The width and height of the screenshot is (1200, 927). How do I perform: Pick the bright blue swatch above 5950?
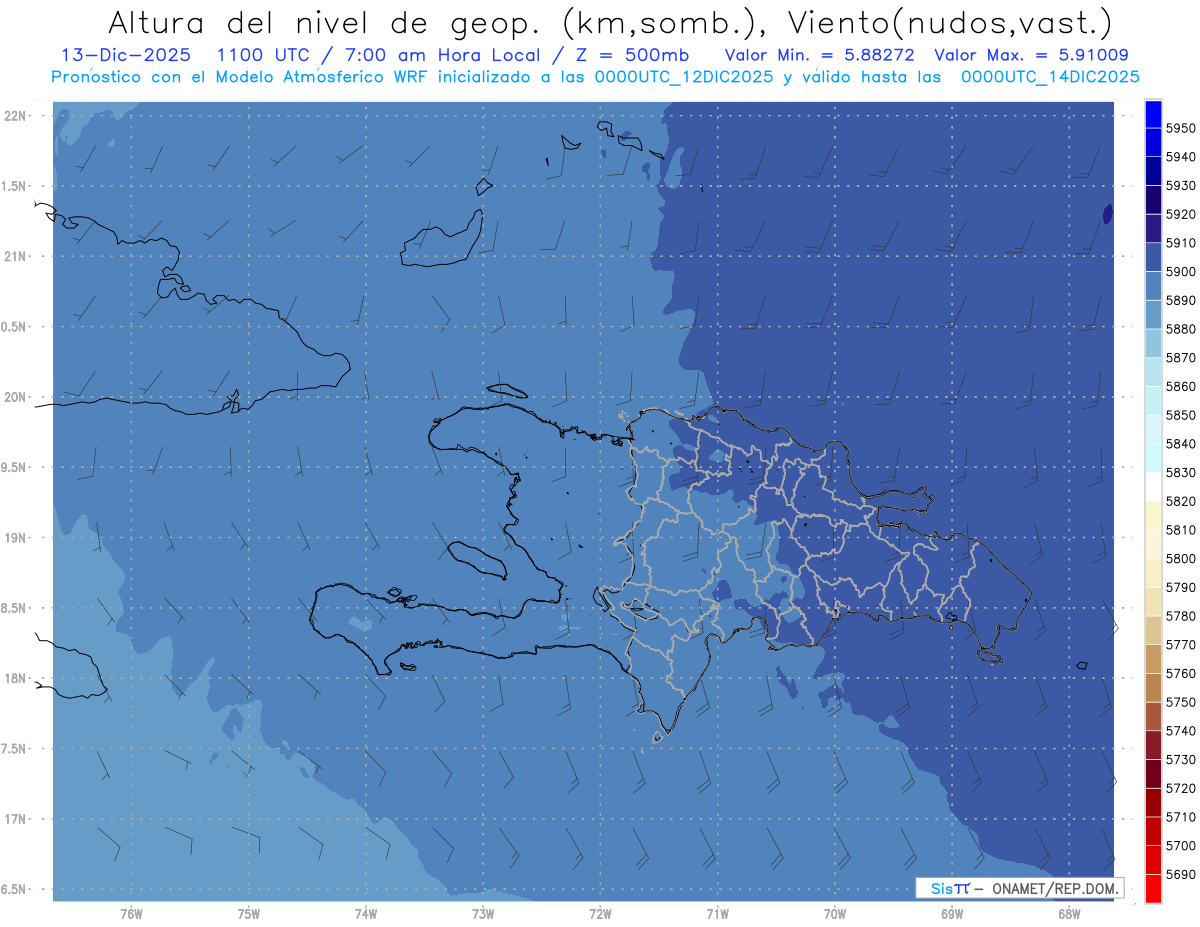tap(1153, 113)
